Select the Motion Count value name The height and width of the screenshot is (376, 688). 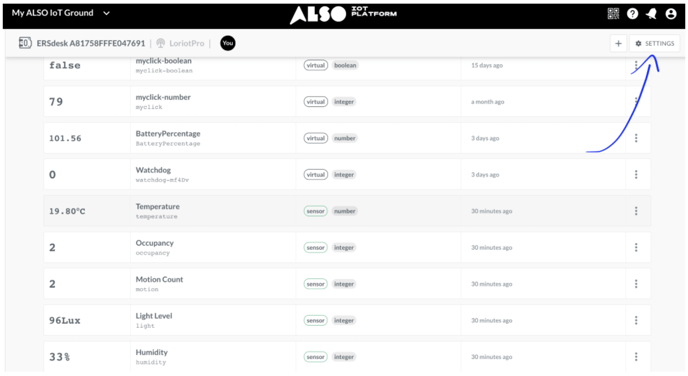tap(159, 279)
